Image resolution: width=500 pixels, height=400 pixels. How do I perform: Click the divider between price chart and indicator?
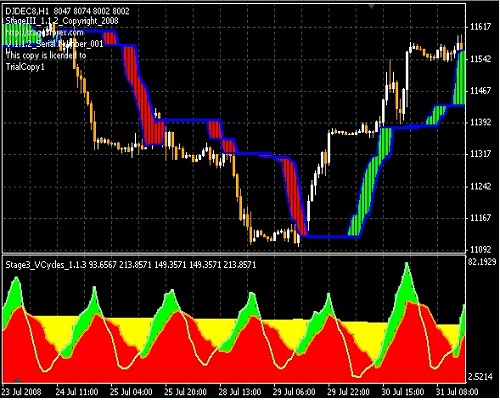[233, 254]
